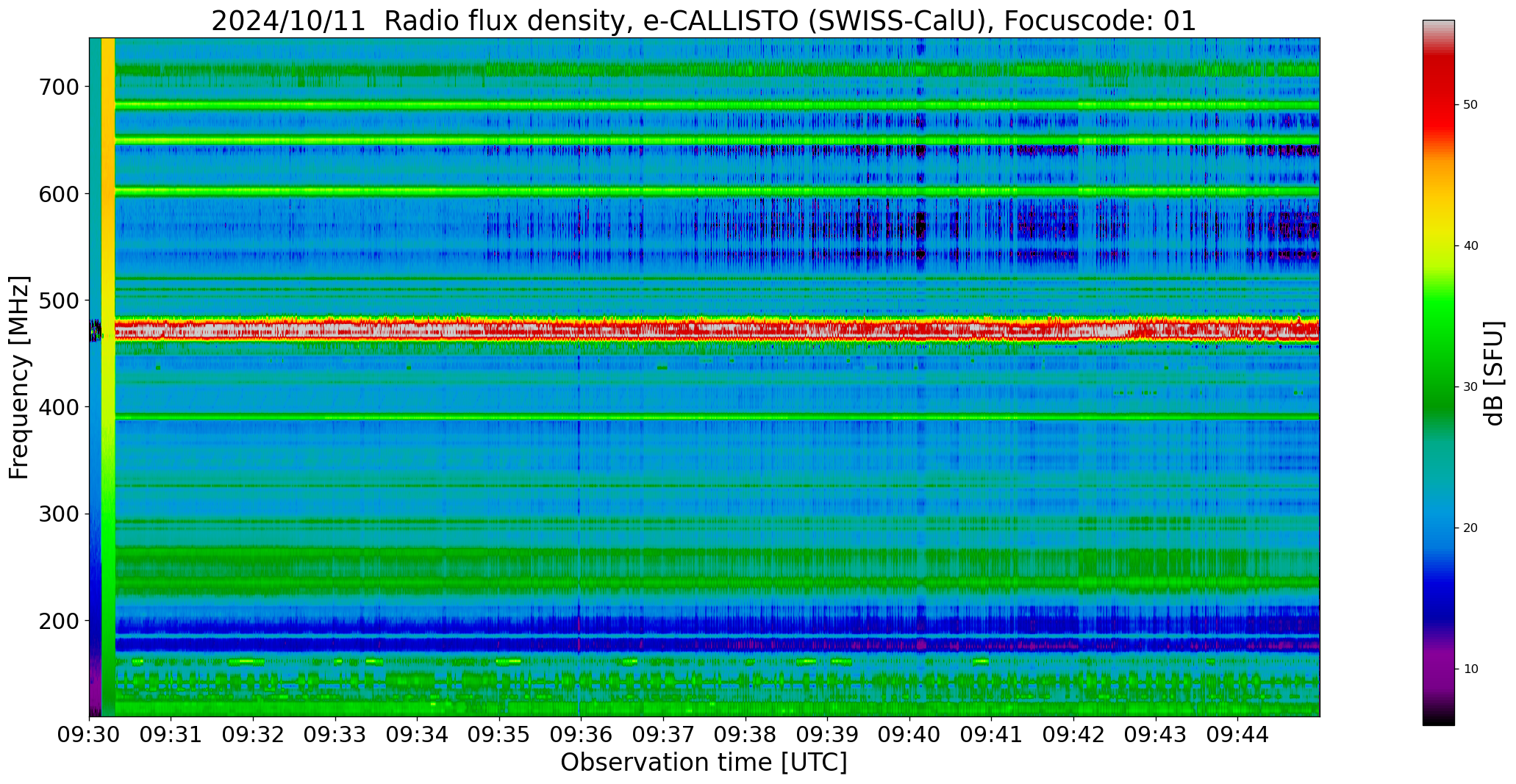Click the 'Observation time [UTC]' axis label
This screenshot has width=1516, height=784.
(704, 763)
